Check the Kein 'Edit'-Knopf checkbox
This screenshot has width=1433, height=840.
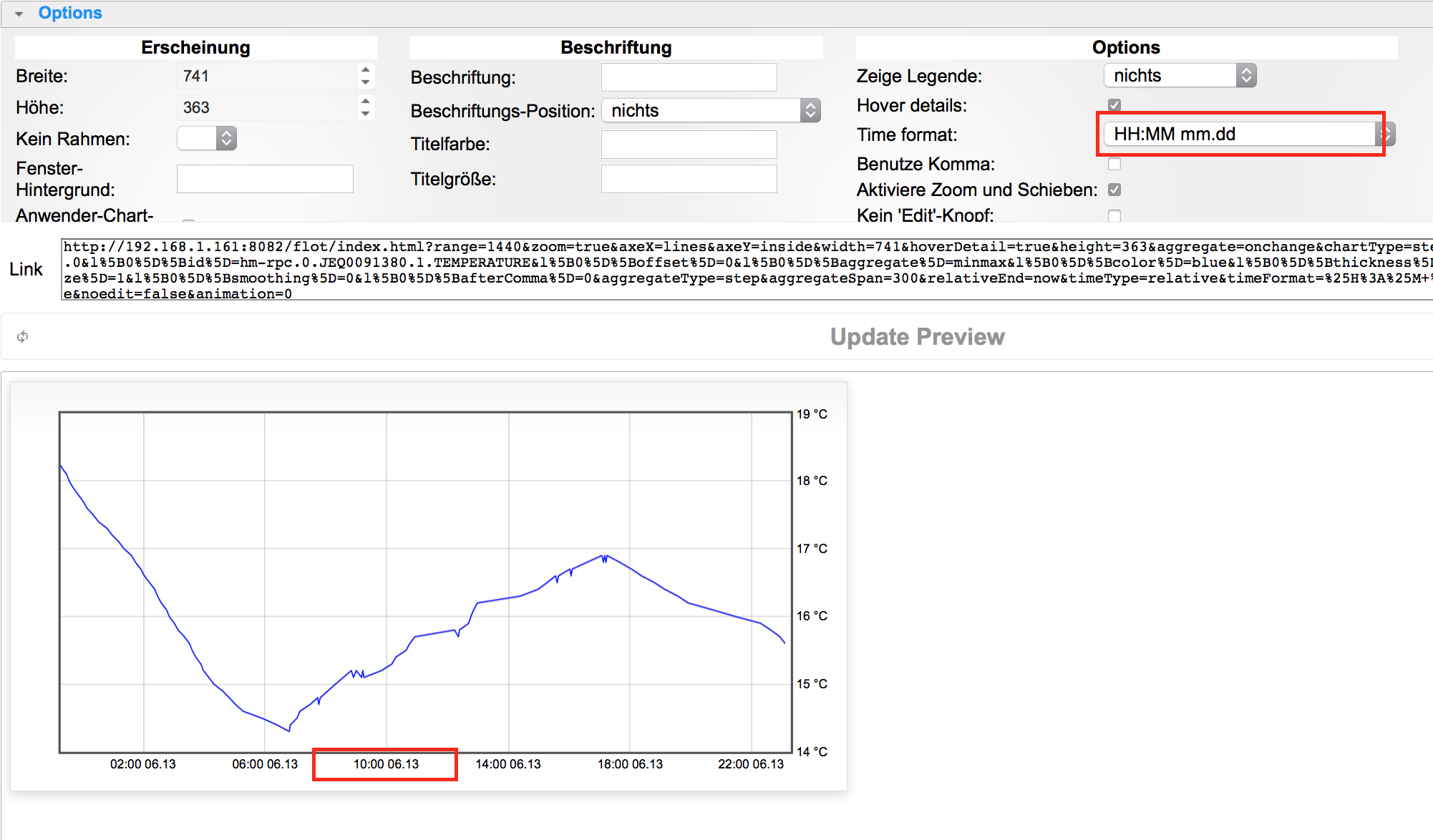[1114, 215]
